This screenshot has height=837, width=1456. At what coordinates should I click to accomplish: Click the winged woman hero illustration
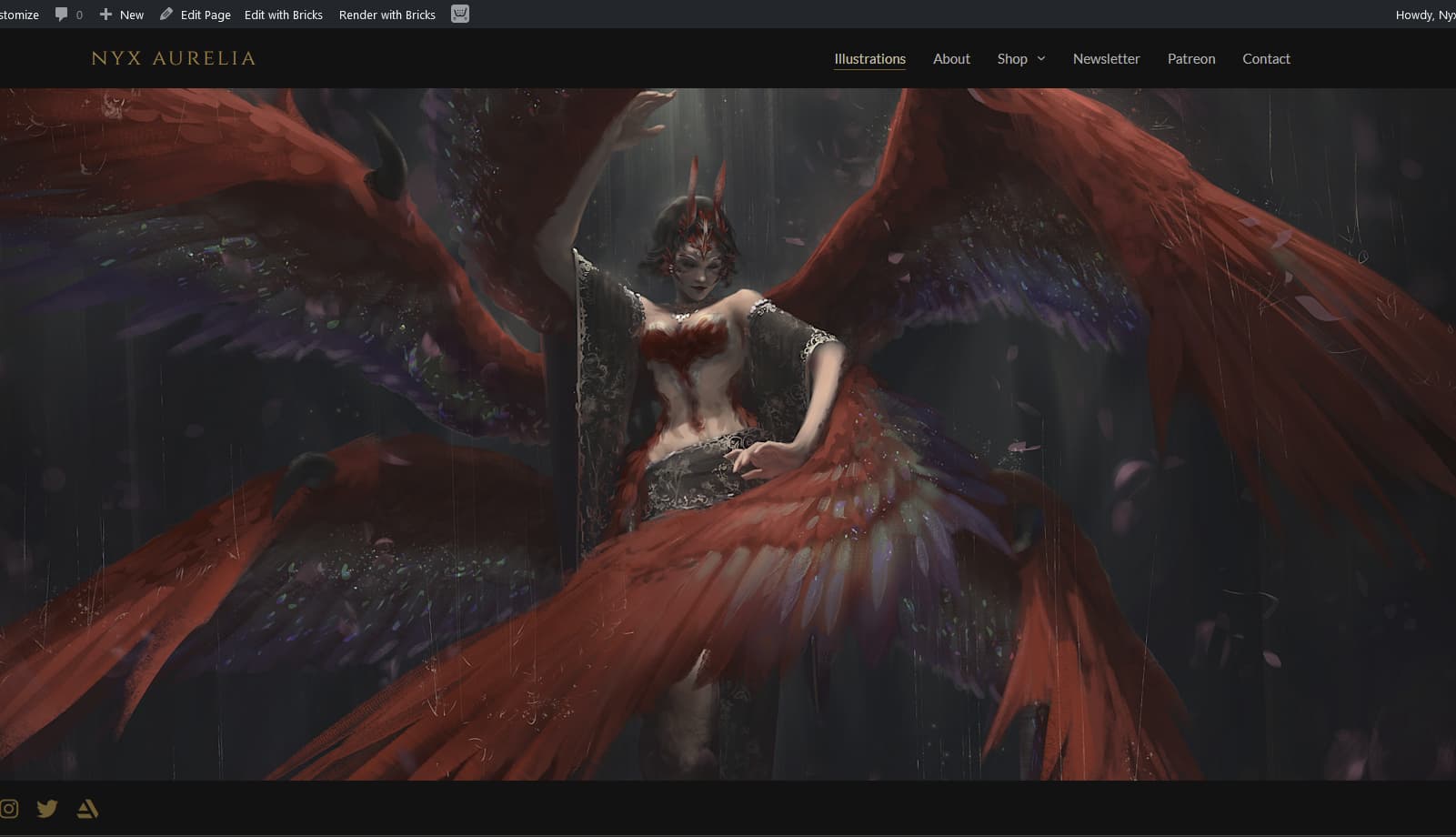pos(728,434)
